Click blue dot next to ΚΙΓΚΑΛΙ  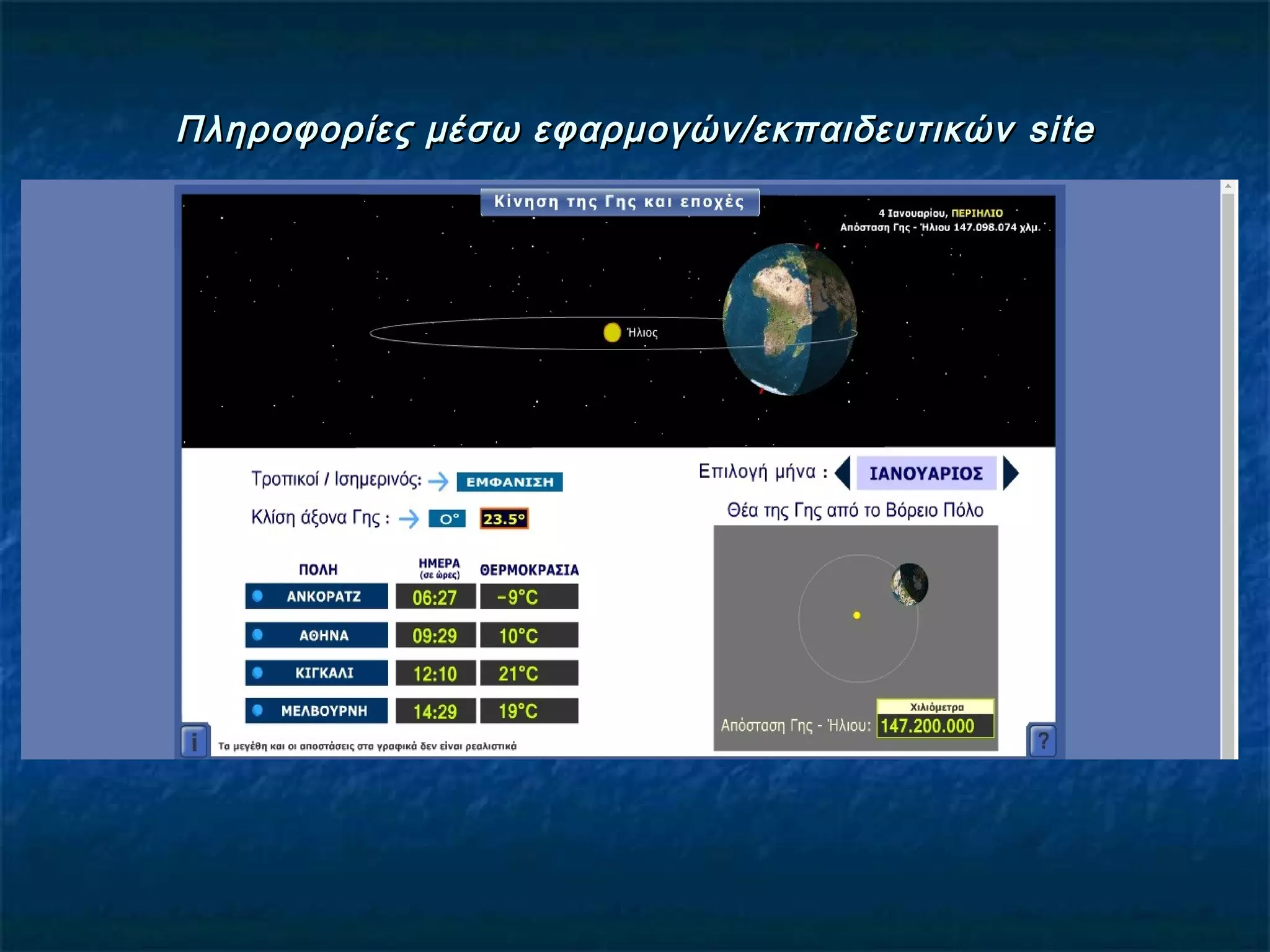pyautogui.click(x=257, y=672)
